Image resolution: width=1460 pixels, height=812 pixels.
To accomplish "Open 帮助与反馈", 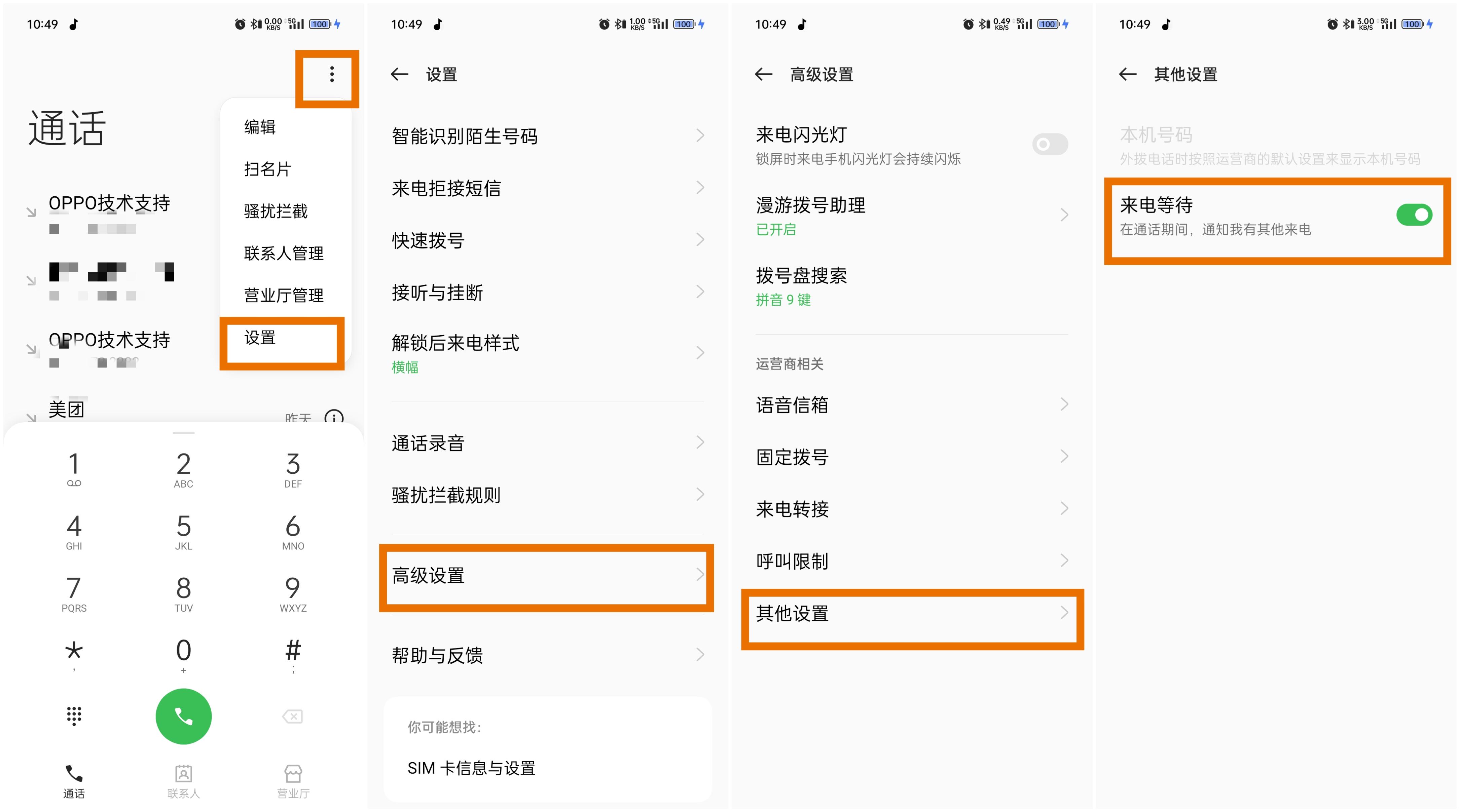I will [436, 655].
